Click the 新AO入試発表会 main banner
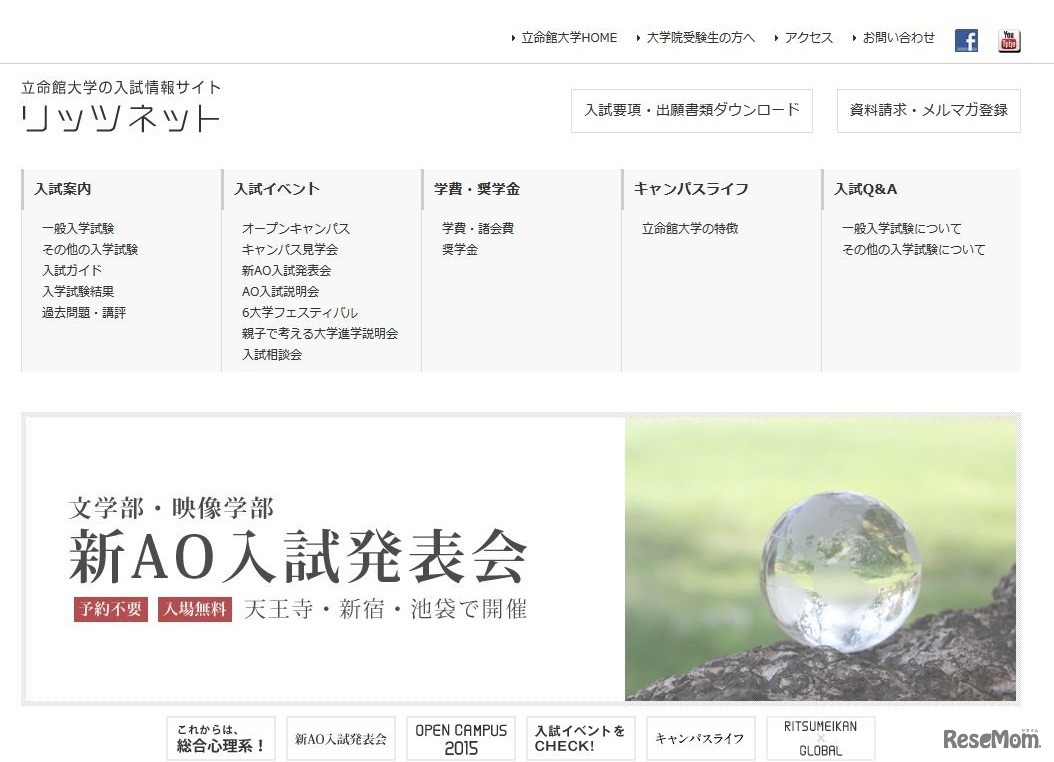 coord(521,559)
